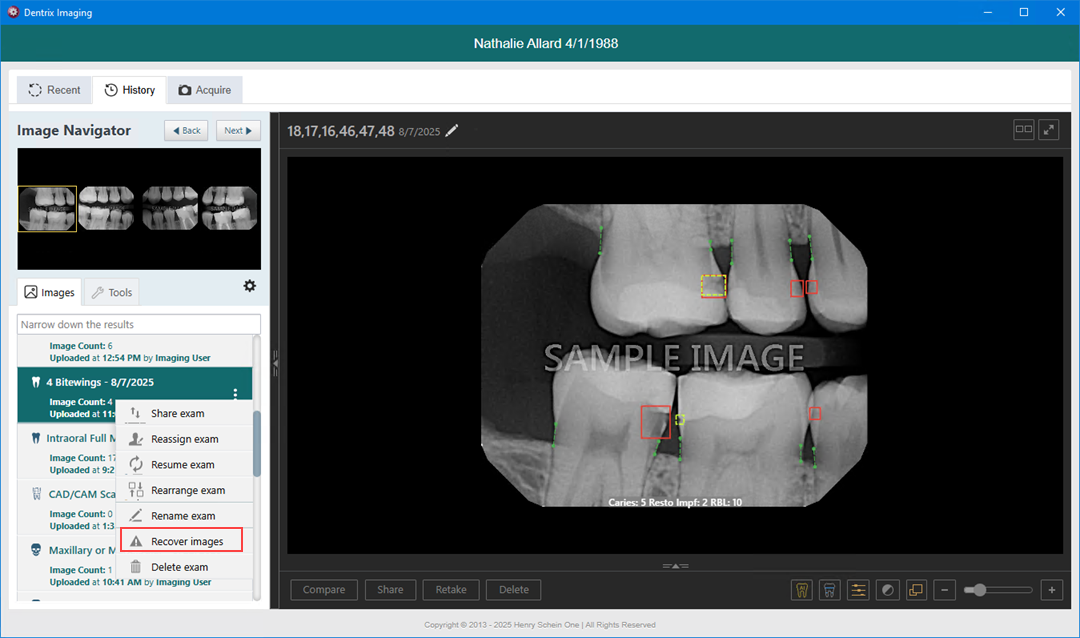Toggle side-by-side dual view layout
1080x638 pixels.
tap(1023, 130)
